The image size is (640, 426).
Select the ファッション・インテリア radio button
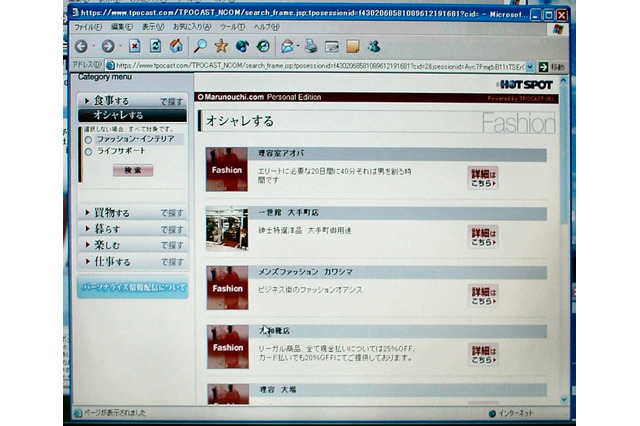(x=88, y=139)
